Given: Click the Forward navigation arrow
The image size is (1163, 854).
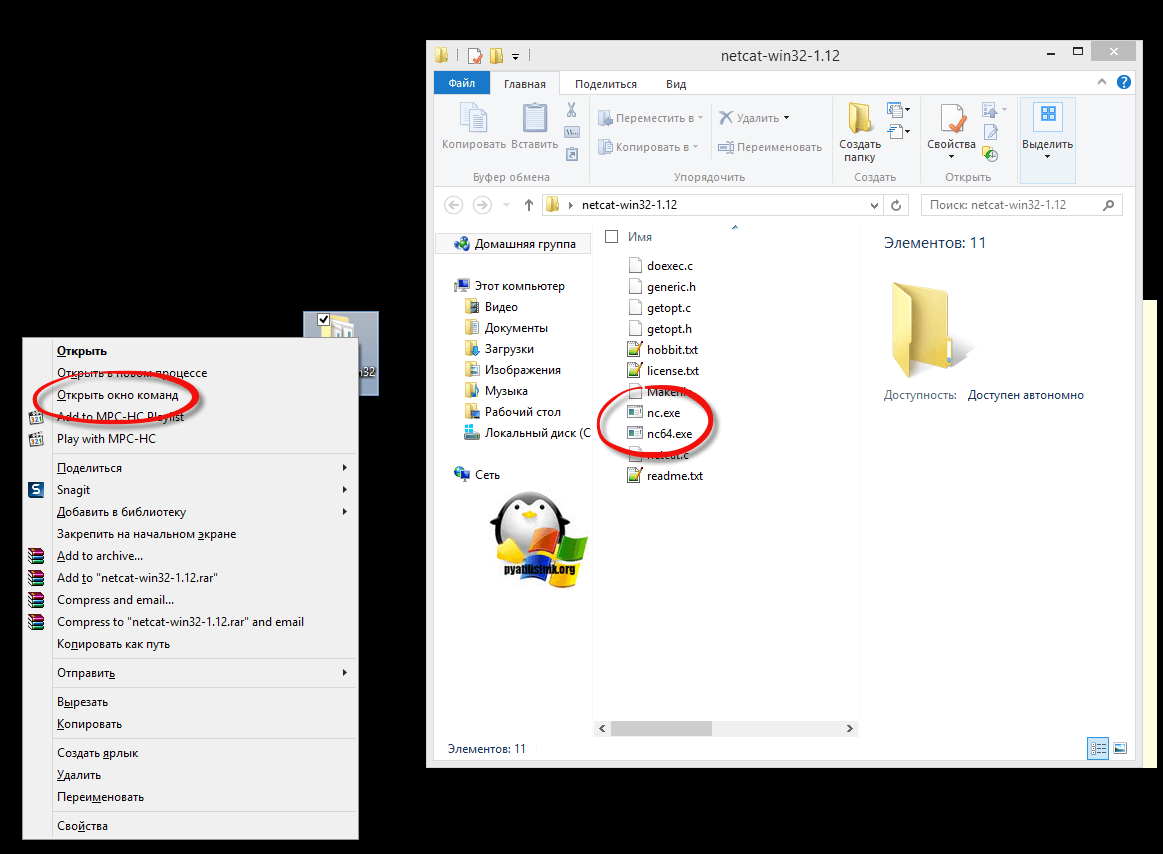Looking at the screenshot, I should point(482,205).
